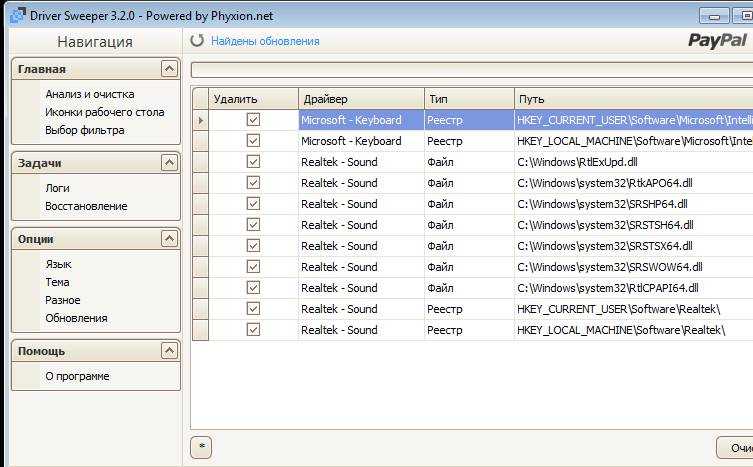Sort by the Тип column header
Viewport: 753px width, 467px height.
470,99
